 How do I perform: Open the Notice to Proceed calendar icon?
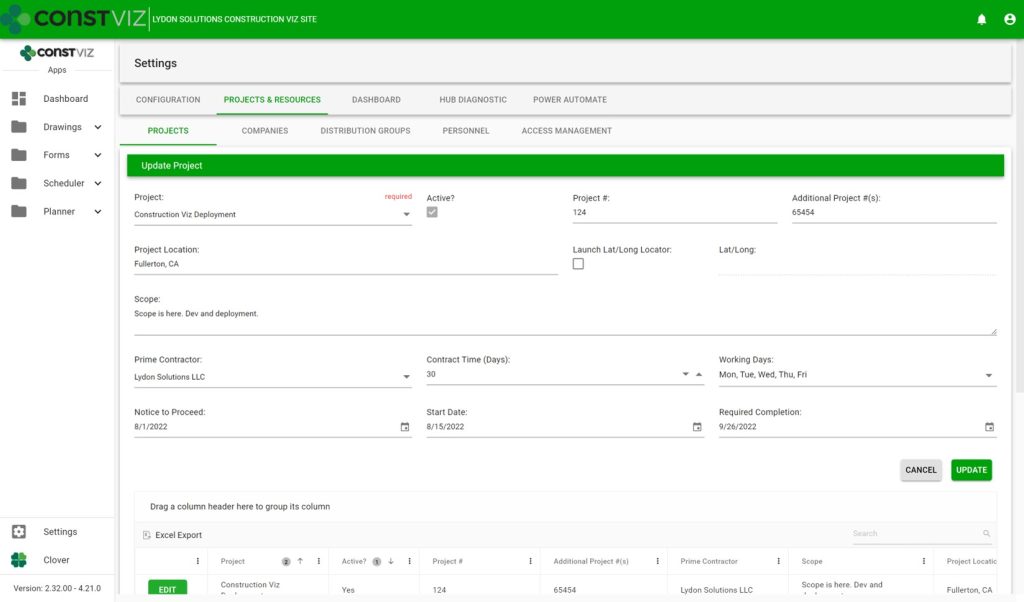pyautogui.click(x=404, y=426)
